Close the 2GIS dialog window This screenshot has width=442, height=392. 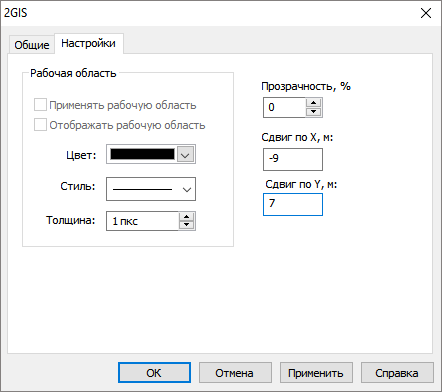426,13
